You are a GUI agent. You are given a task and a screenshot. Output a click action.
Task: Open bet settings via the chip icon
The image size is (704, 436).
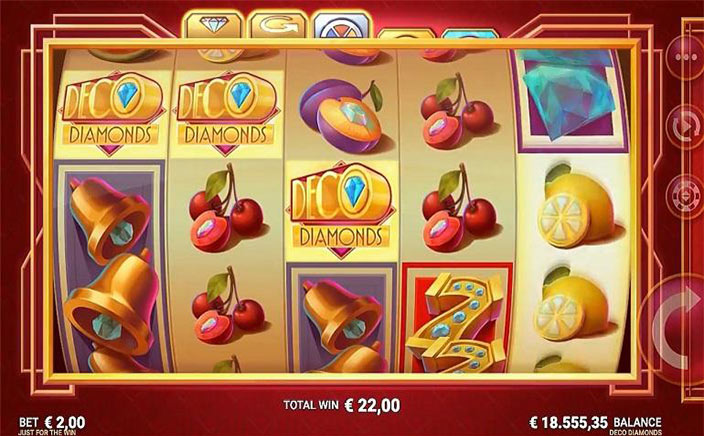click(x=685, y=197)
